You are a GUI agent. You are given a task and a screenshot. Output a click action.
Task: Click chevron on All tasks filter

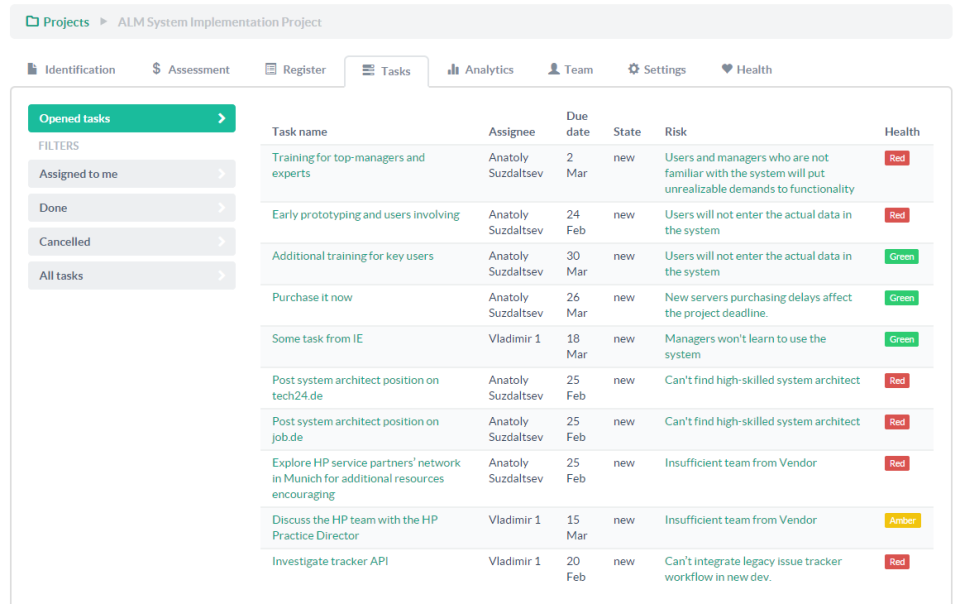pyautogui.click(x=221, y=276)
